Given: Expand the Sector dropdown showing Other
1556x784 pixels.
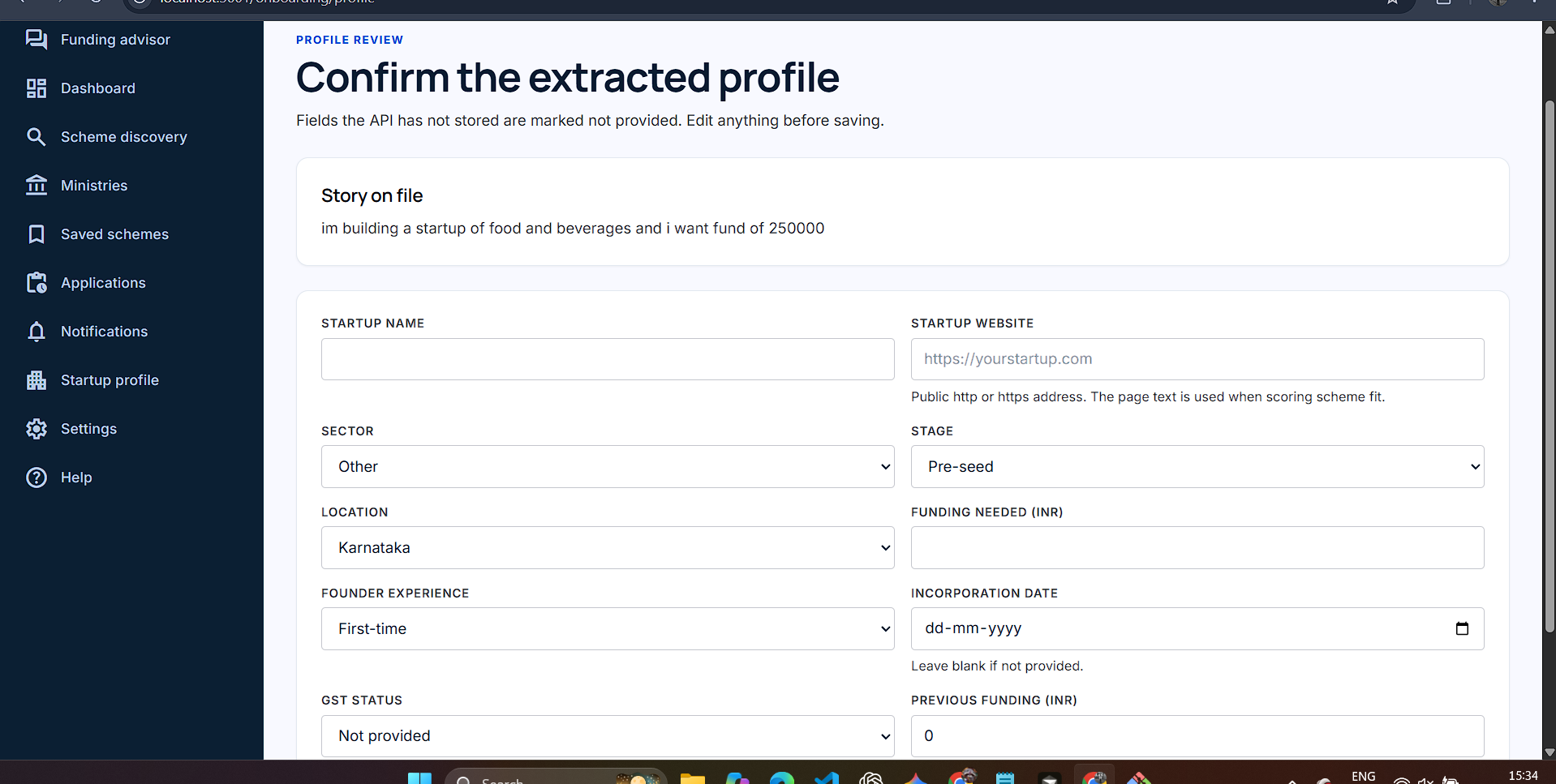Looking at the screenshot, I should [608, 467].
